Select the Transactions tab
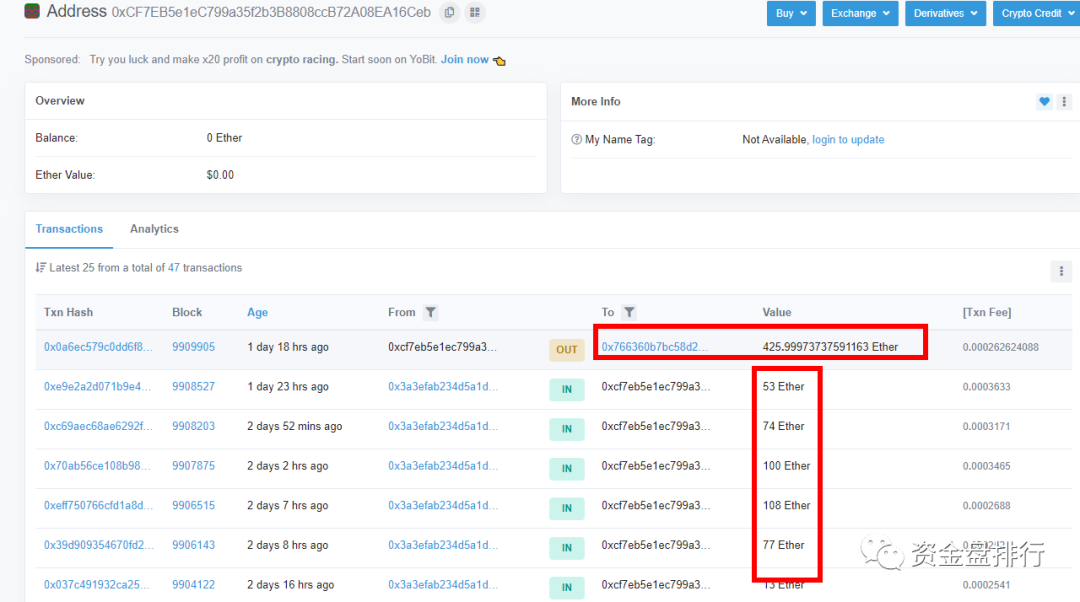 click(x=69, y=228)
